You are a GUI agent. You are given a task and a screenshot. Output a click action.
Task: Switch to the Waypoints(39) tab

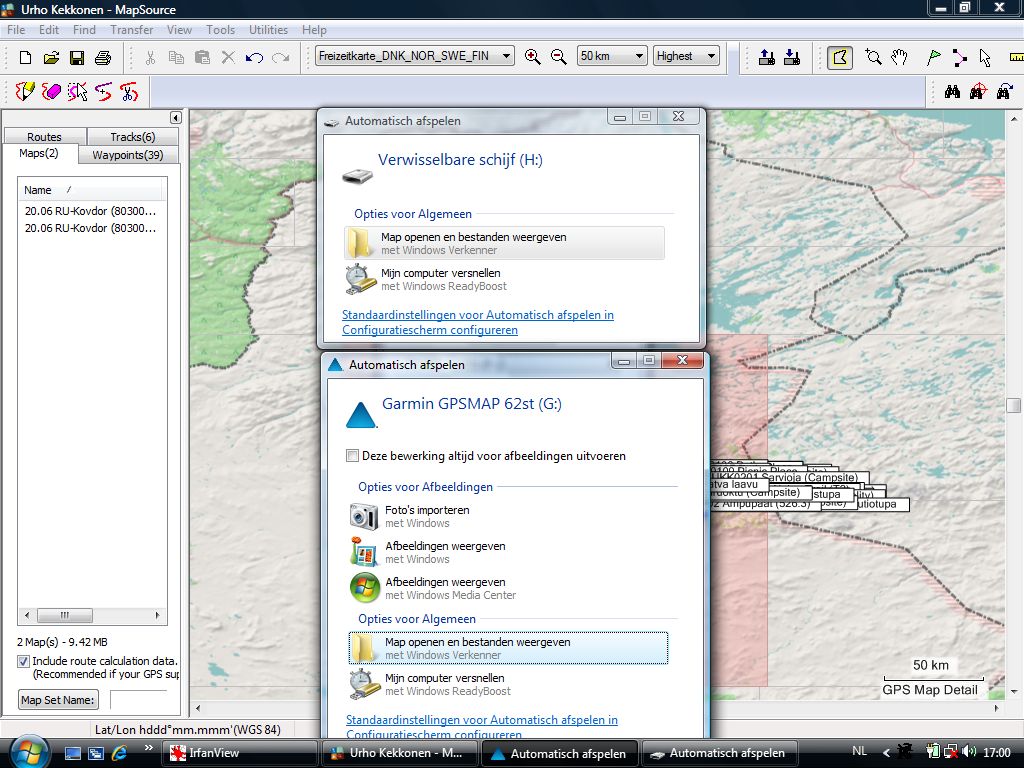[127, 155]
